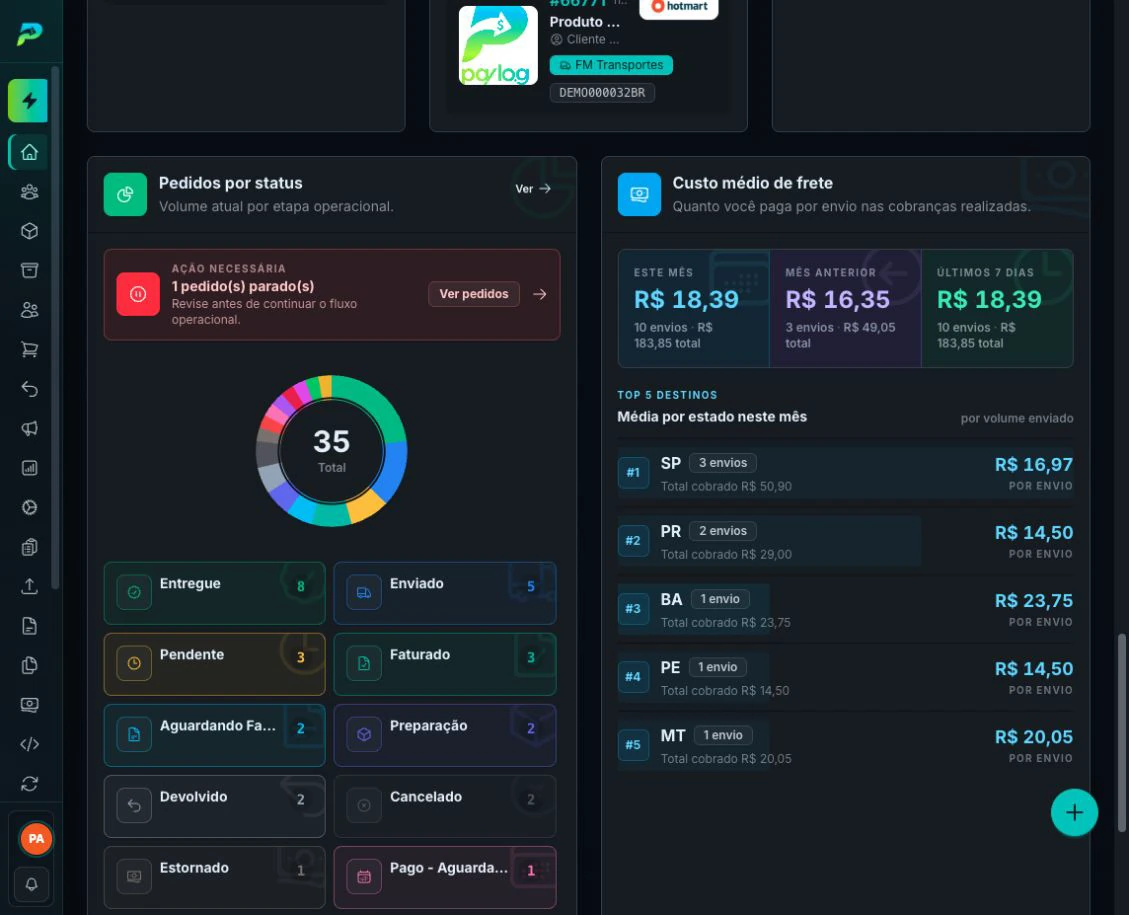Open the two-person users sidebar icon

click(x=29, y=310)
